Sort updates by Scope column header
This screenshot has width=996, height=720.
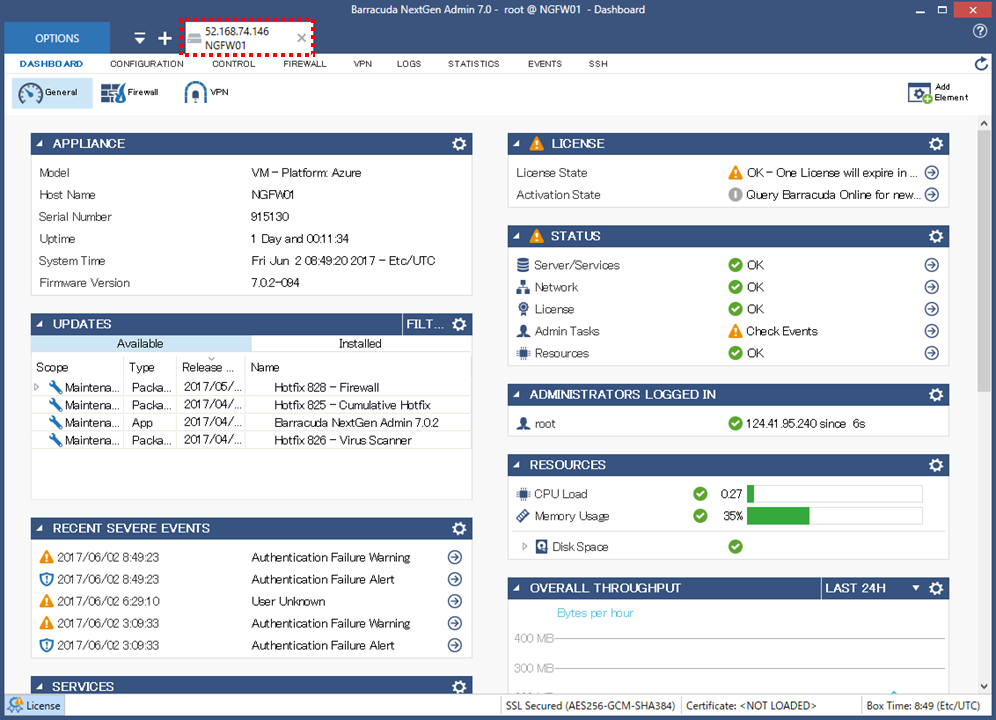click(x=77, y=367)
